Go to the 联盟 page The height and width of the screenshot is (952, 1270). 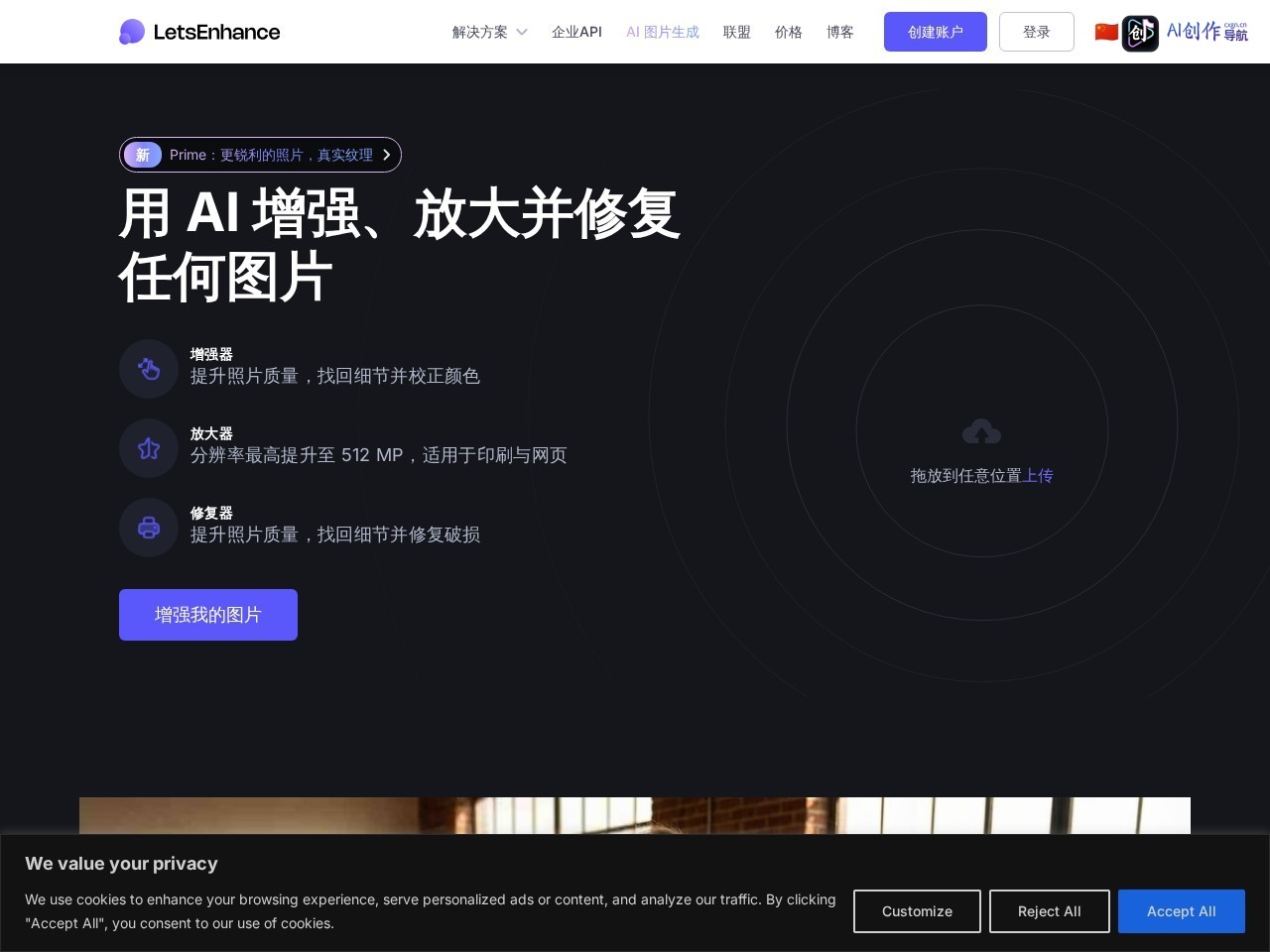pos(737,32)
